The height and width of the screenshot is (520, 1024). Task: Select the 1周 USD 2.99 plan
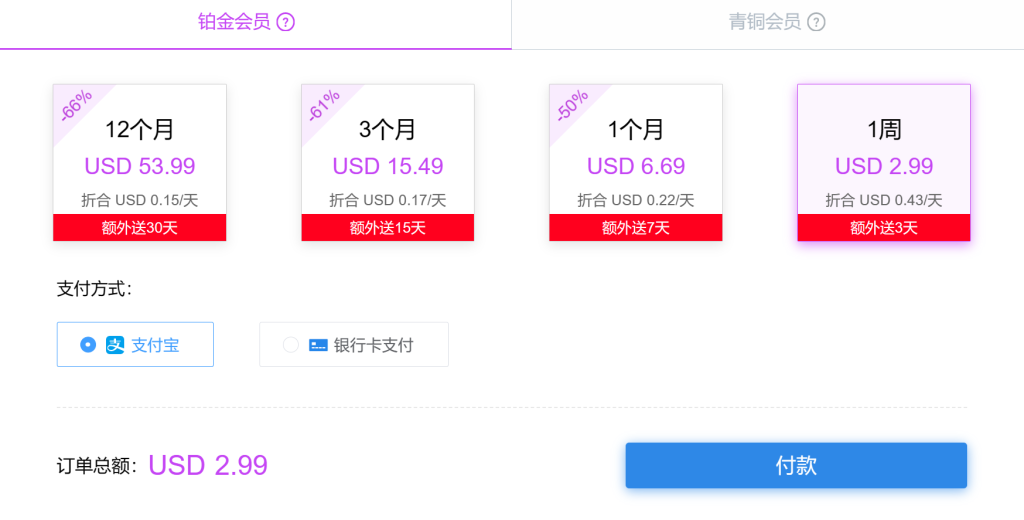884,163
